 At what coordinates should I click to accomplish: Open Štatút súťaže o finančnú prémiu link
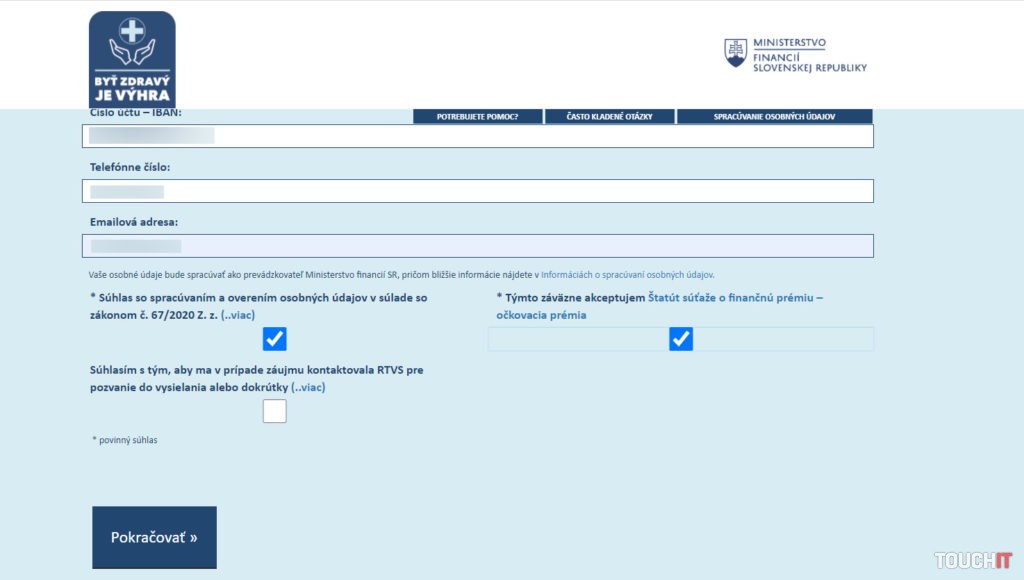[735, 298]
